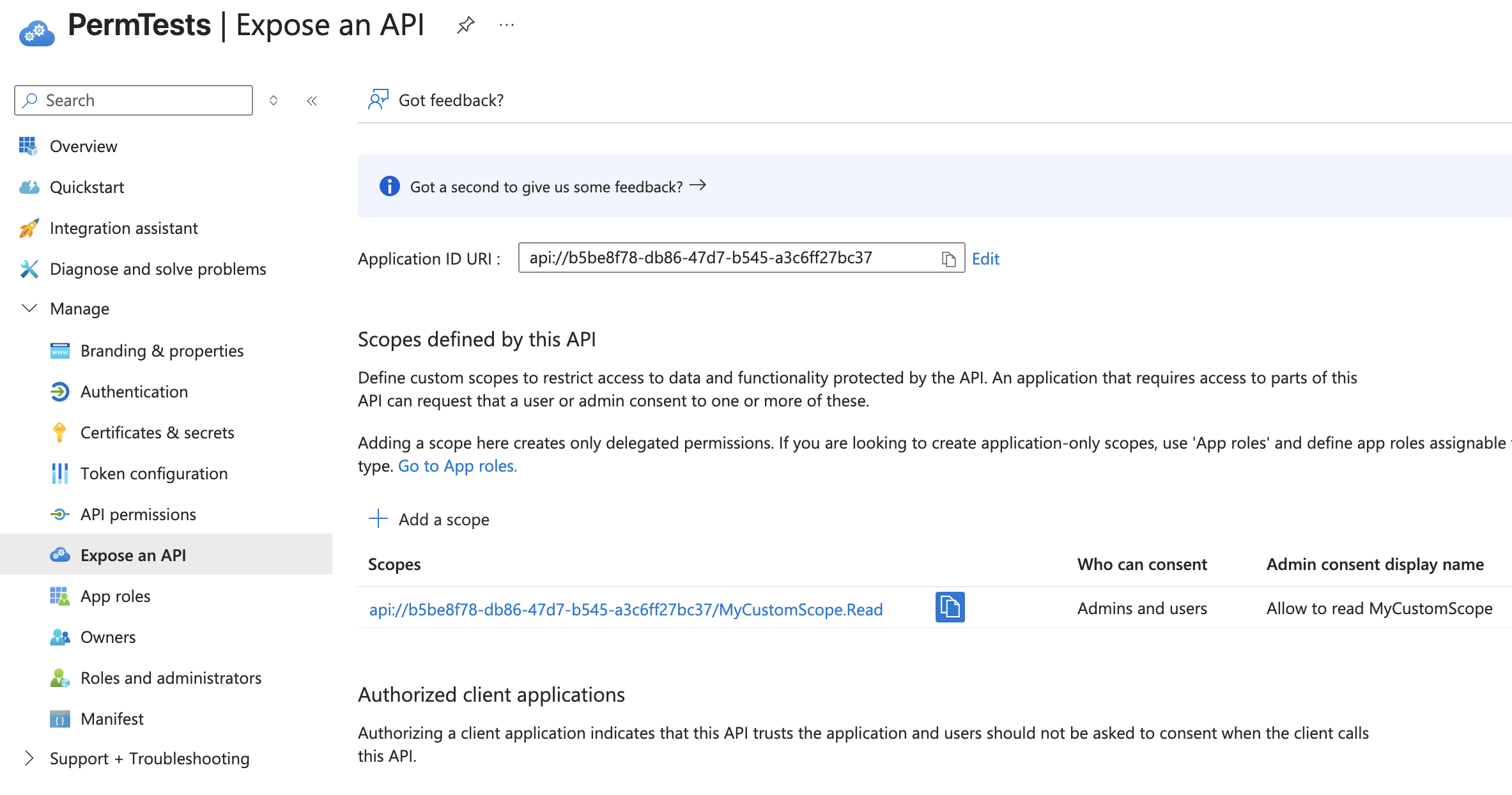1512x795 pixels.
Task: Edit the Application ID URI
Action: [x=985, y=258]
